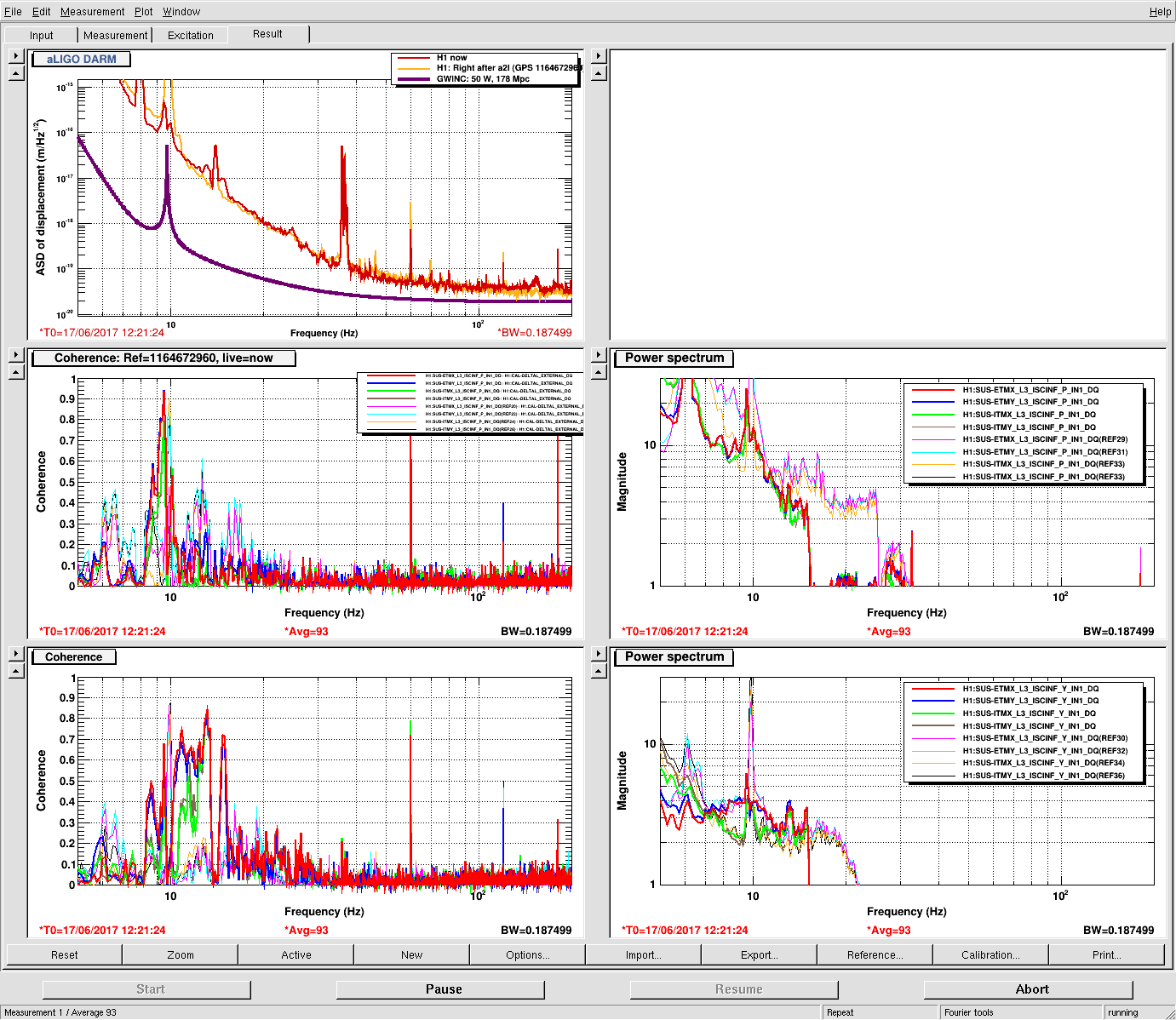Click ASD of displacement y-axis label
The image size is (1176, 1020).
point(40,197)
